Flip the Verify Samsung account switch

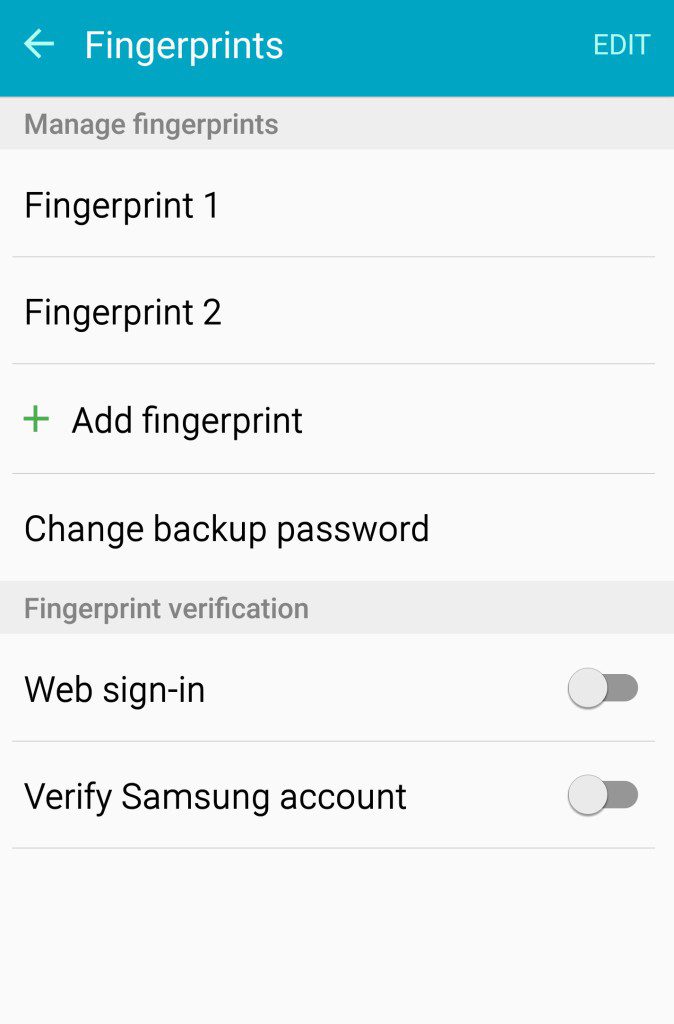click(x=603, y=795)
